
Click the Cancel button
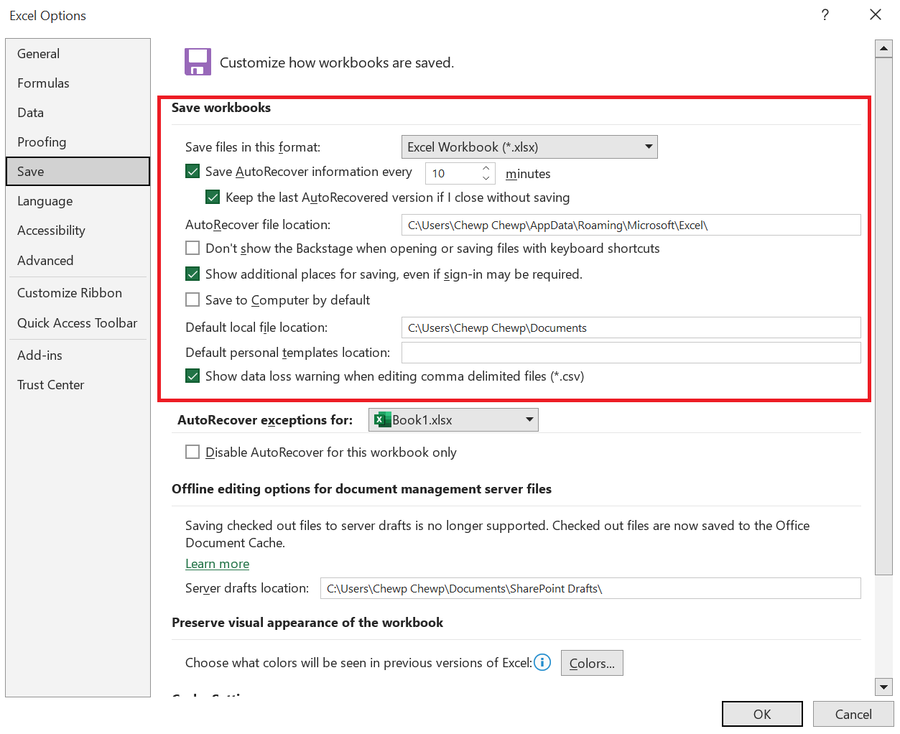tap(853, 714)
